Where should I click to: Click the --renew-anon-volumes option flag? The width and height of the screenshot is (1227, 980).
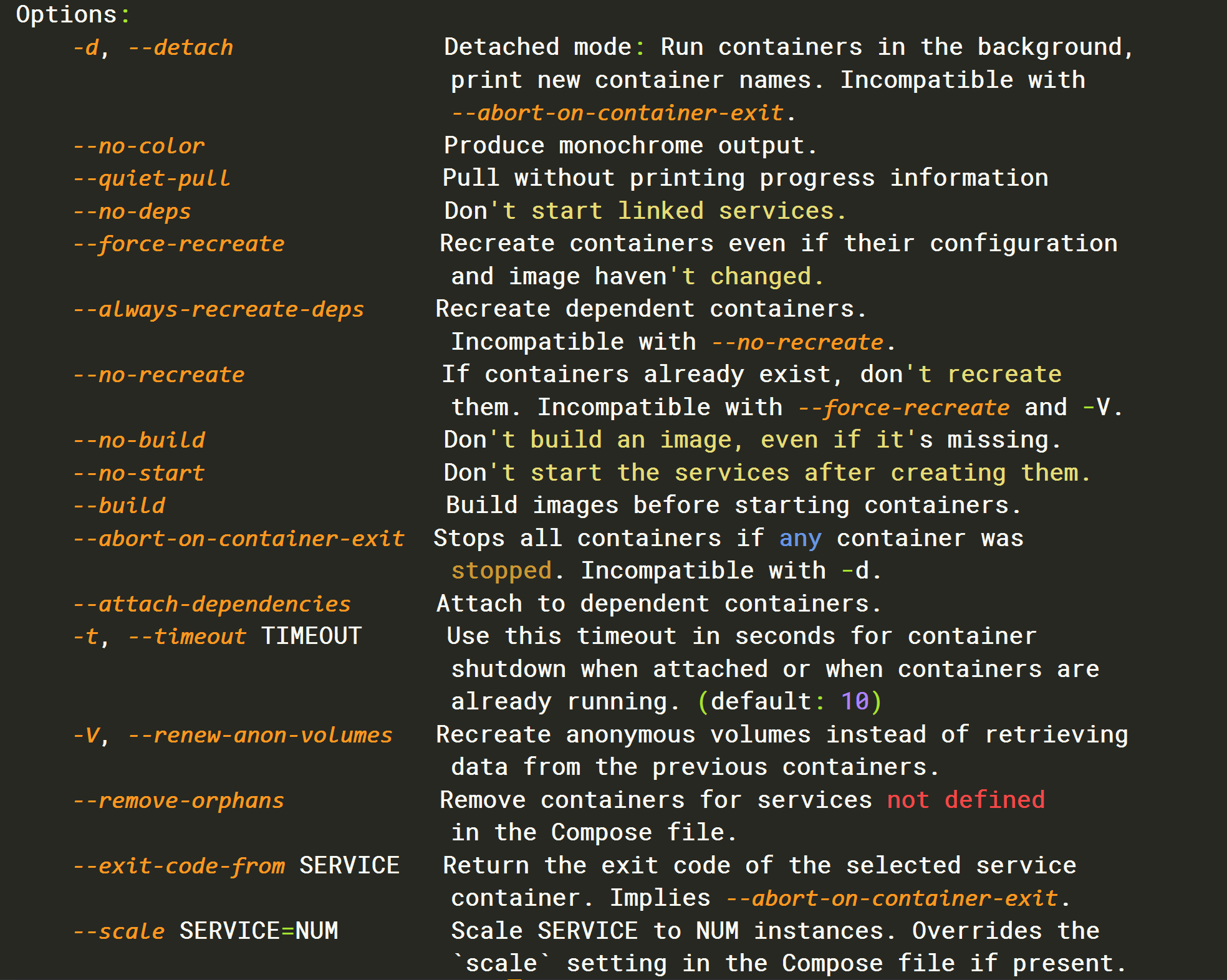coord(260,735)
